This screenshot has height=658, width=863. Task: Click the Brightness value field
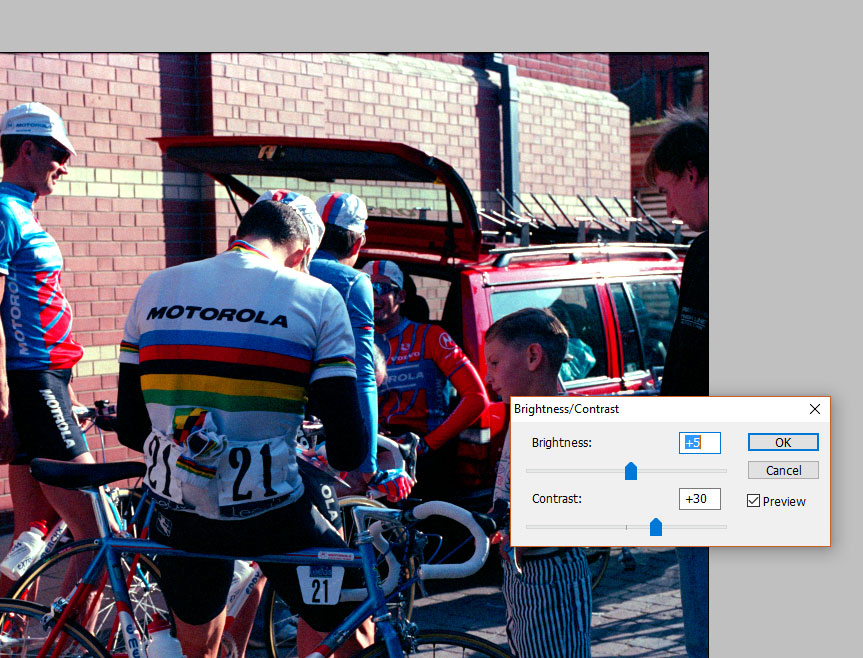700,442
